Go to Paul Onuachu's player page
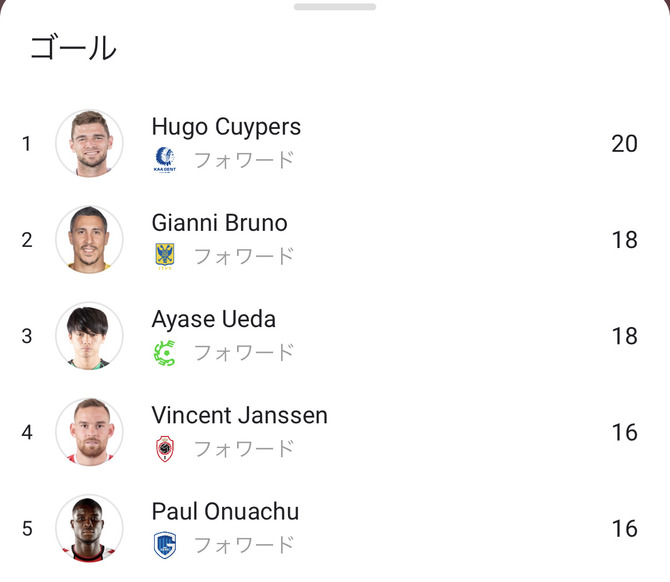The width and height of the screenshot is (670, 582). click(225, 511)
